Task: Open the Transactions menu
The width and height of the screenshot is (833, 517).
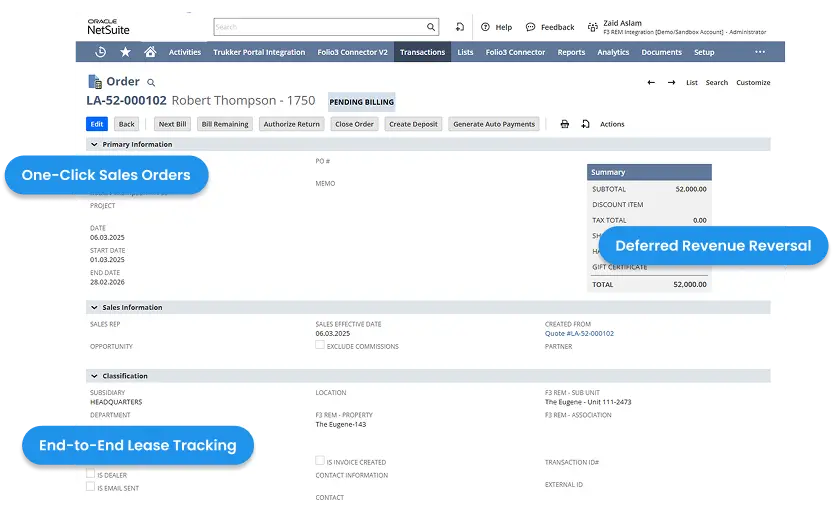Action: click(422, 52)
